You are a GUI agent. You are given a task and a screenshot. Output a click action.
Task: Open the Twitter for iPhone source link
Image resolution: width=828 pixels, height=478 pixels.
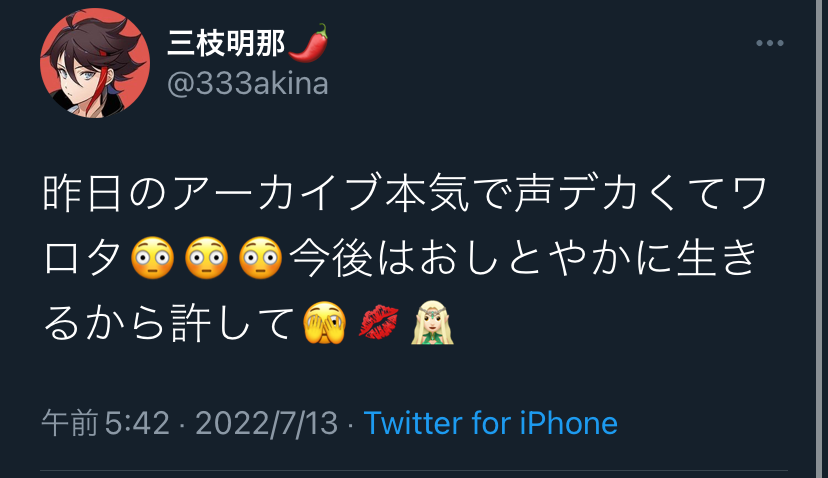click(491, 424)
